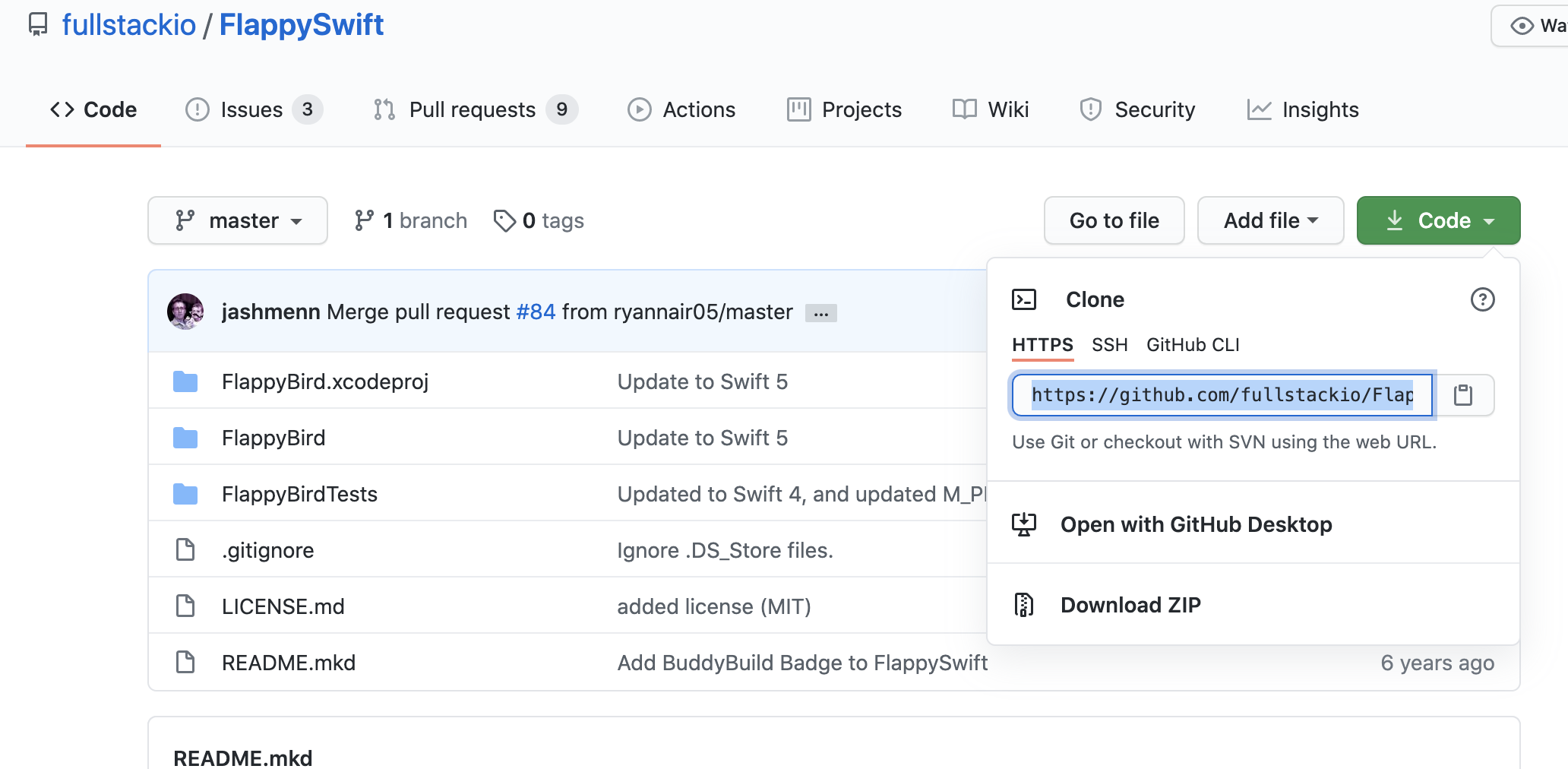Click the Clone help question mark icon

pyautogui.click(x=1482, y=299)
